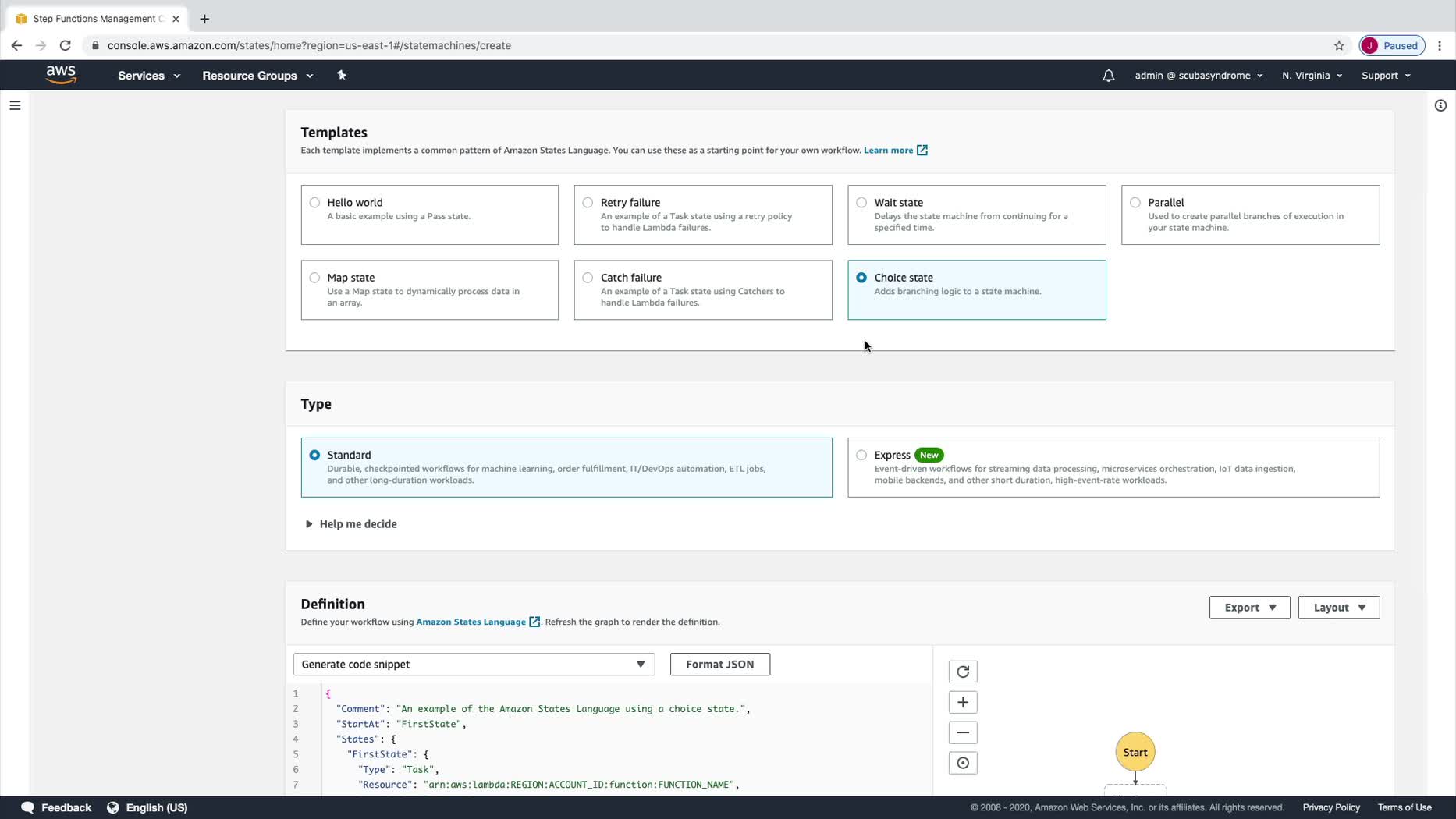Screen dimensions: 1456x819
Task: Open the Export dropdown
Action: [x=1249, y=607]
